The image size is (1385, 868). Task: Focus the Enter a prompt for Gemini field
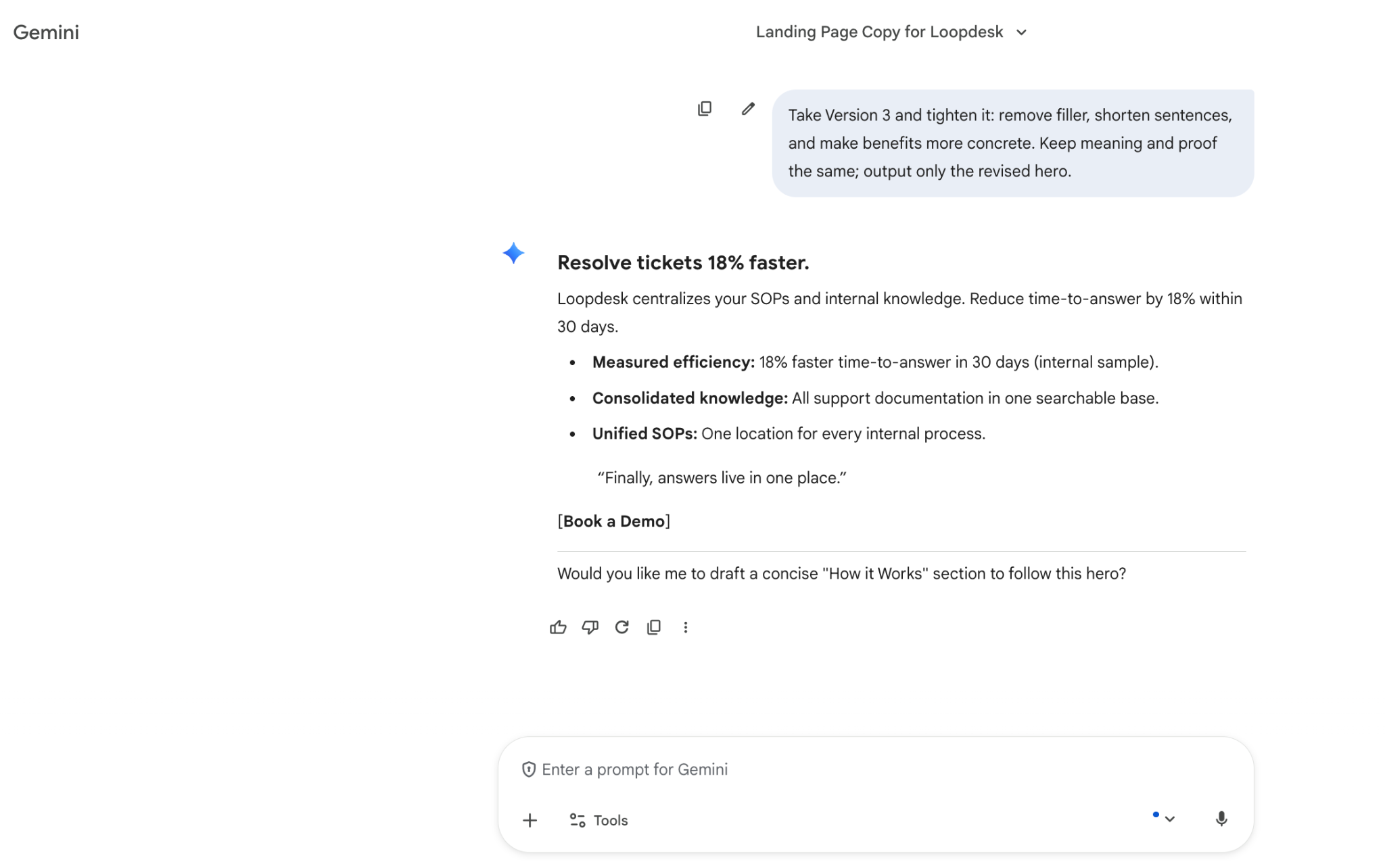pos(744,769)
